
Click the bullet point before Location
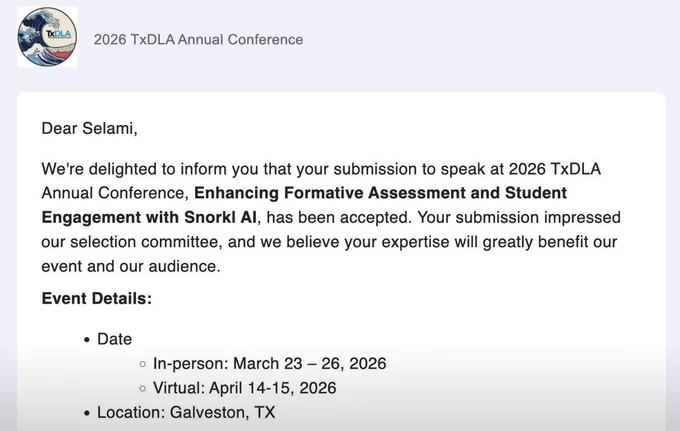[x=87, y=413]
